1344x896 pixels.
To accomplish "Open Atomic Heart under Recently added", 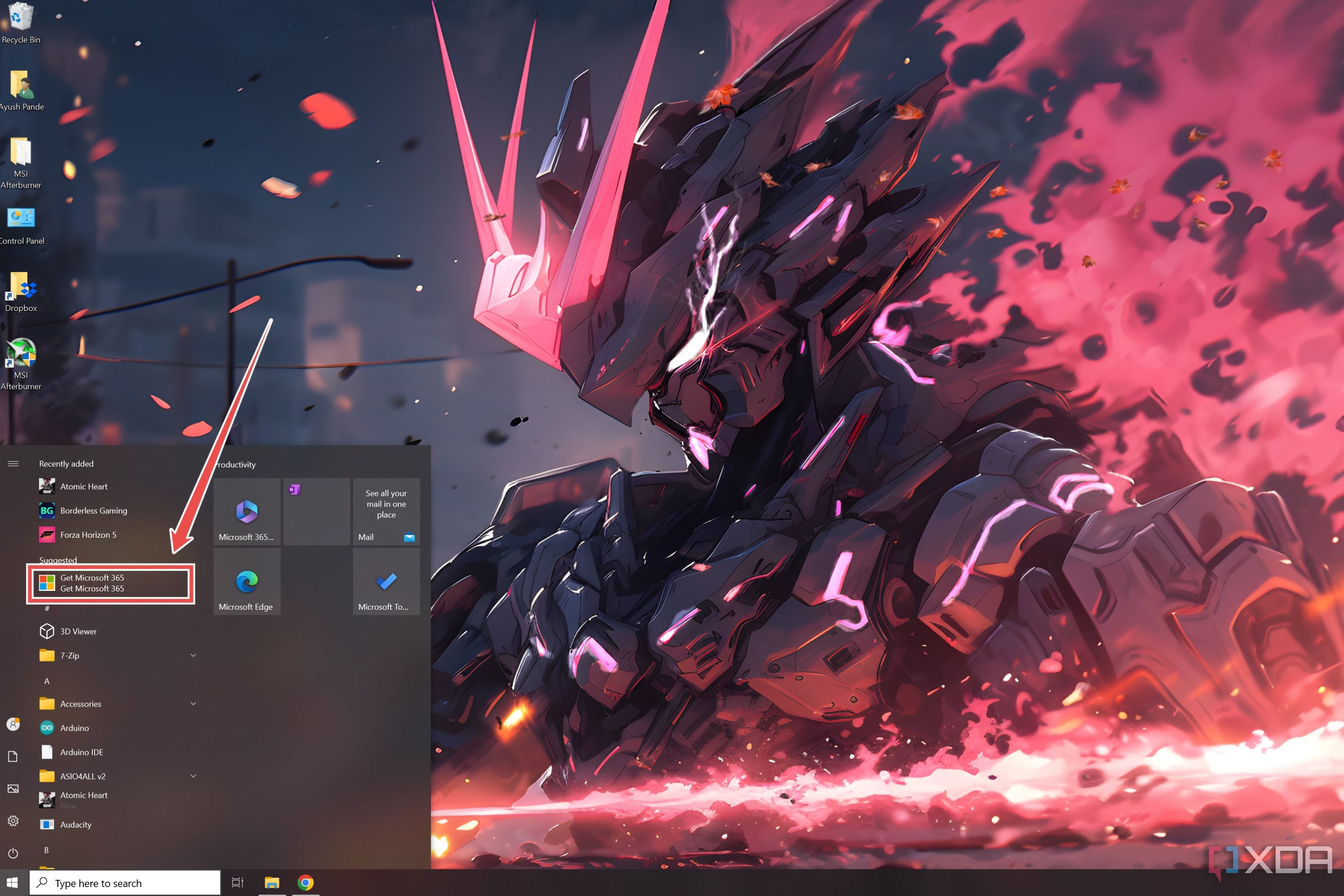I will pos(117,486).
